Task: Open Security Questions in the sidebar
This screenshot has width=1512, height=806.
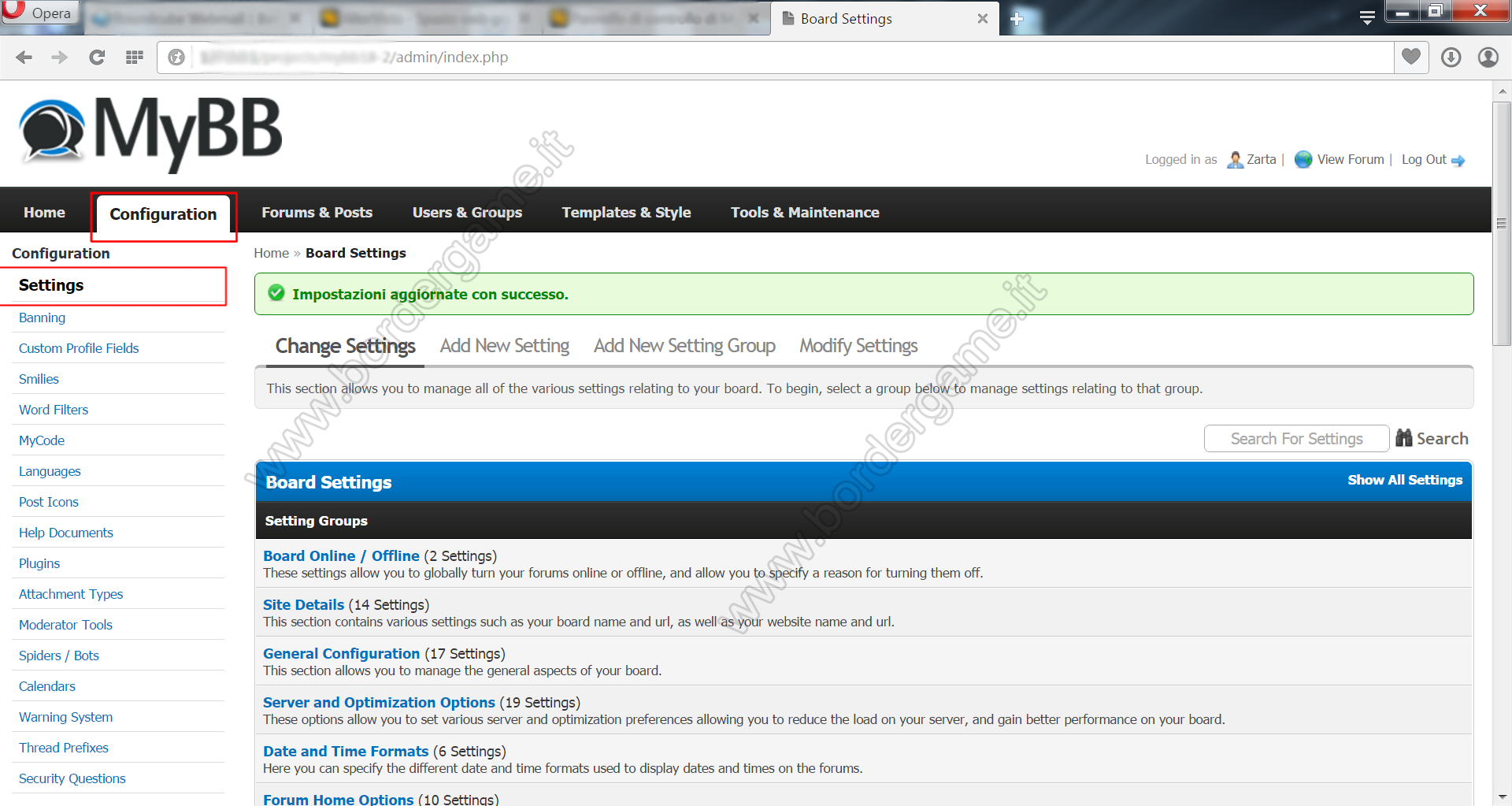Action: coord(72,778)
